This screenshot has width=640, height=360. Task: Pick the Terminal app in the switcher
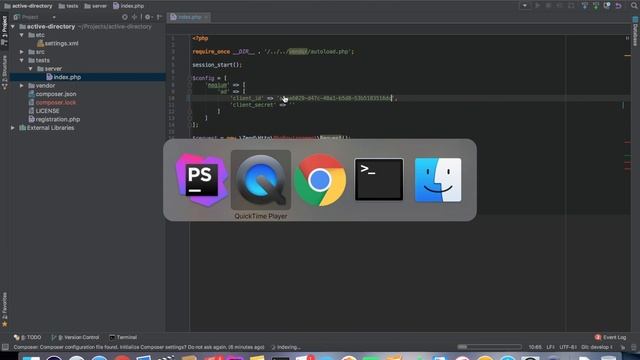[379, 180]
